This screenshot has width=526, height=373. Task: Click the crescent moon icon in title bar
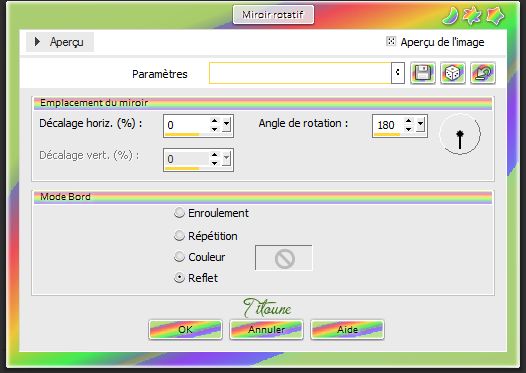[450, 16]
